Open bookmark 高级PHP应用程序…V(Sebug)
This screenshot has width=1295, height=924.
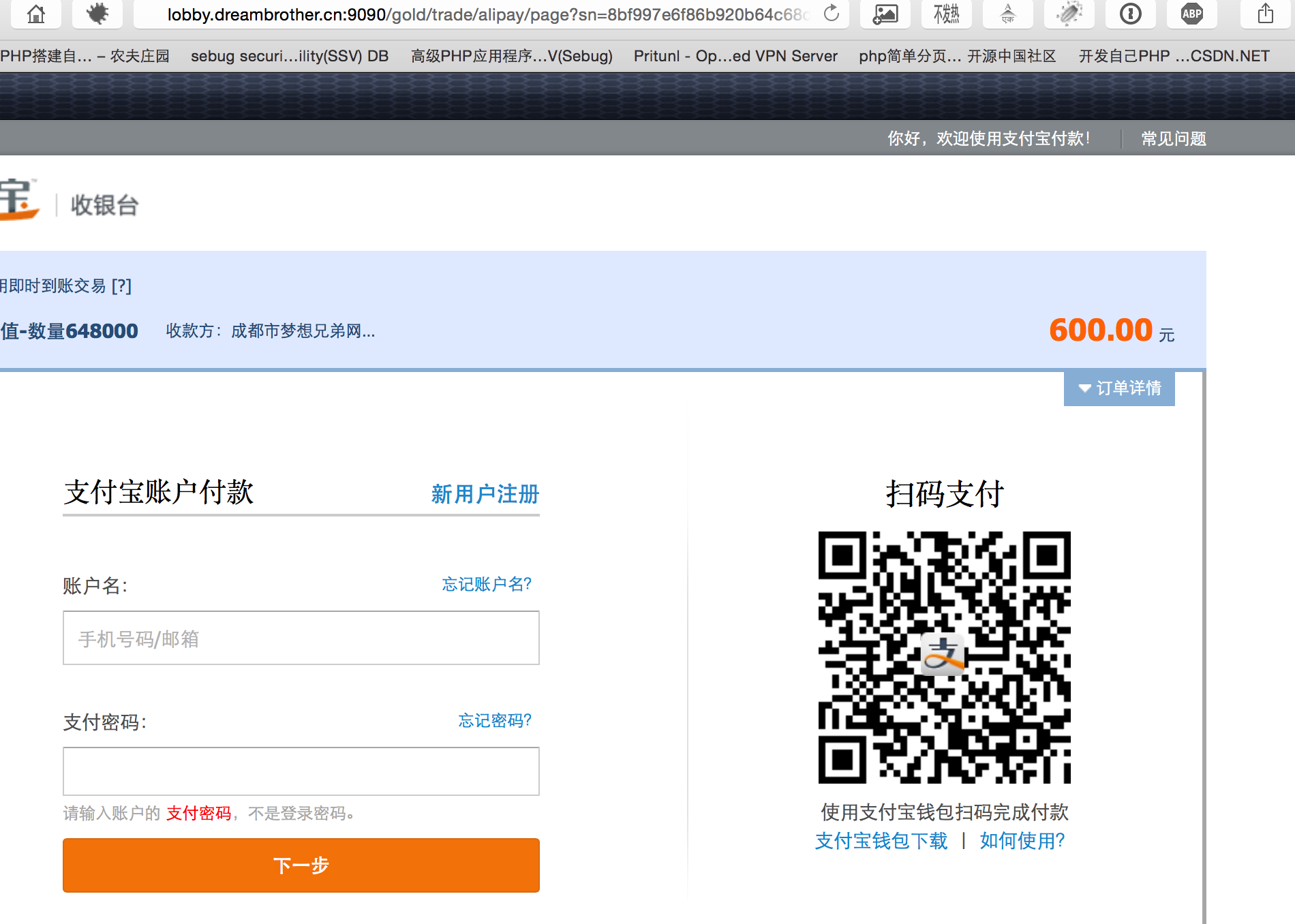(x=512, y=56)
